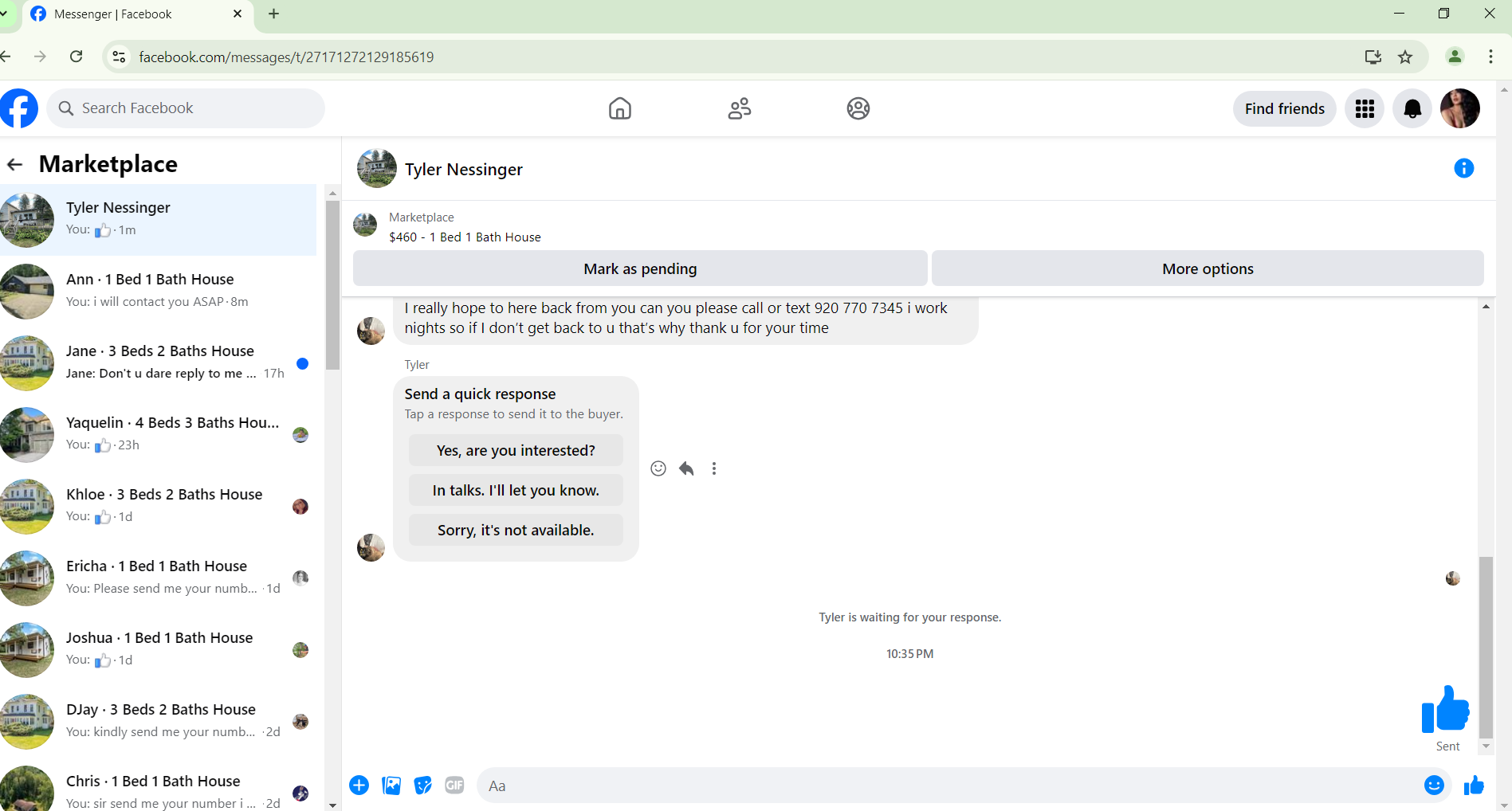This screenshot has height=811, width=1512.
Task: Open the Yaquelin 4 Beds 3 Baths chat
Action: pyautogui.click(x=158, y=435)
